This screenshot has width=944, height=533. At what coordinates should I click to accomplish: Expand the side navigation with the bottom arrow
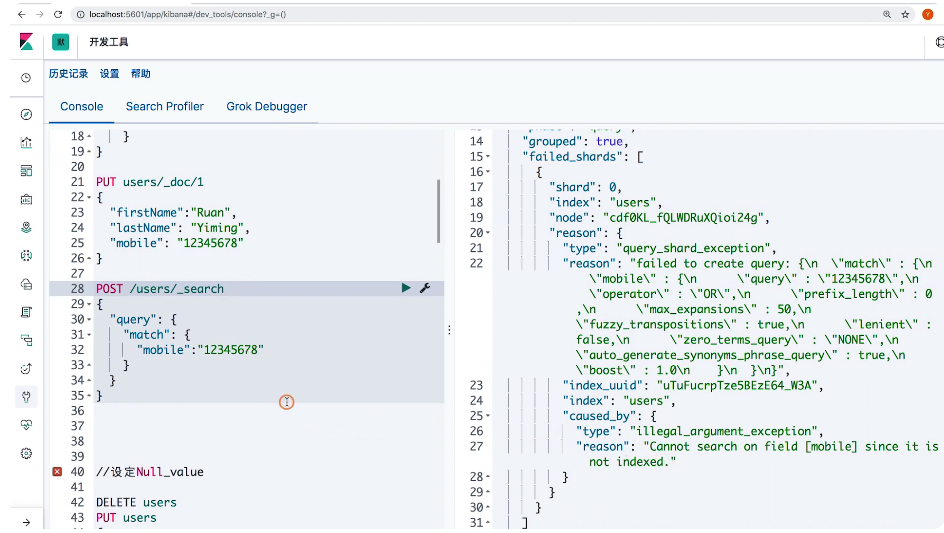click(26, 522)
